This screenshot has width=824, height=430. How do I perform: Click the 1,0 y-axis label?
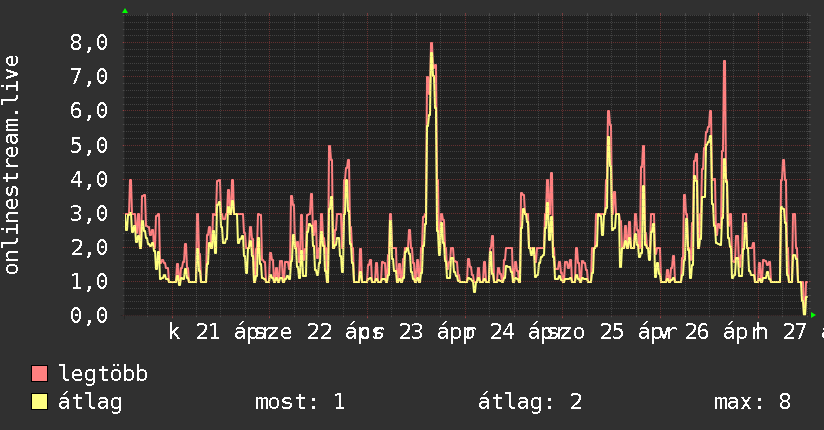point(89,282)
